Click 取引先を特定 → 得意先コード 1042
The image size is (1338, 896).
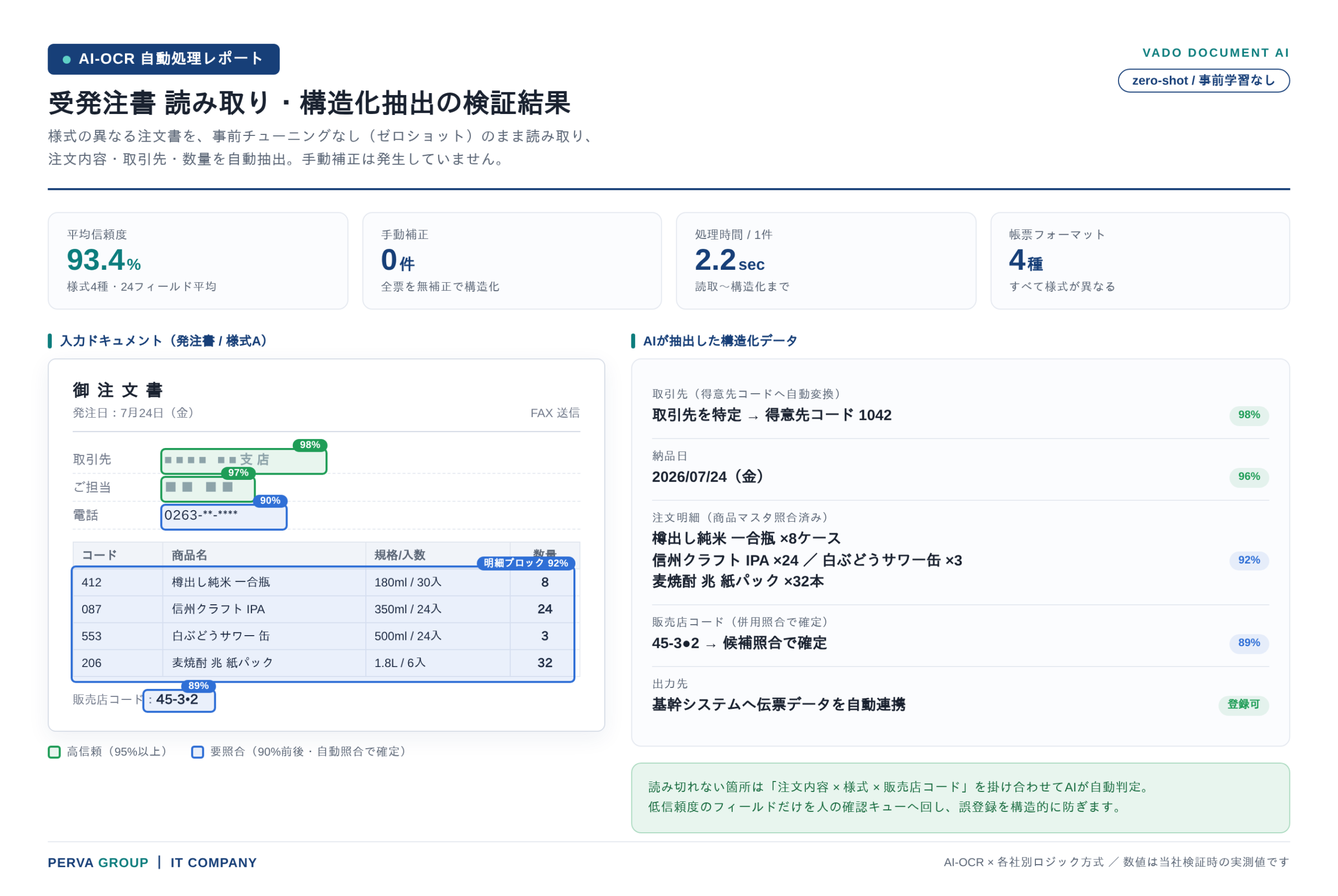tap(771, 416)
